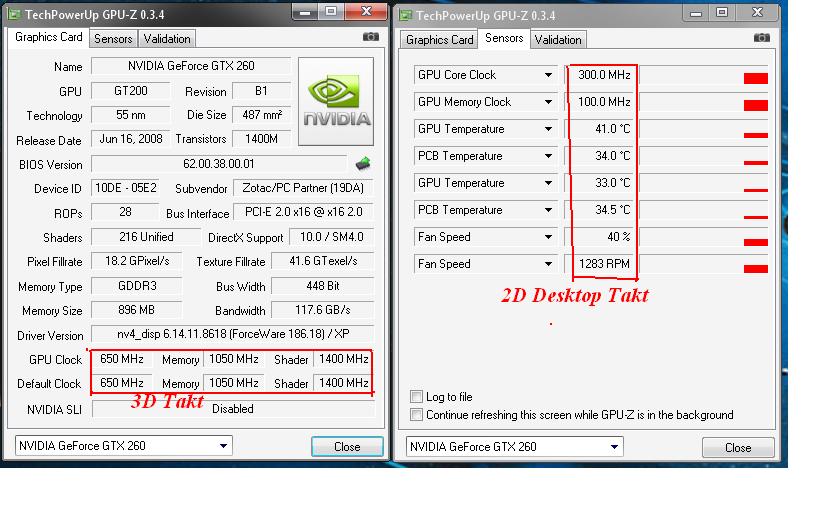Switch to the Validation tab in the left window
The width and height of the screenshot is (840, 525).
(x=167, y=39)
